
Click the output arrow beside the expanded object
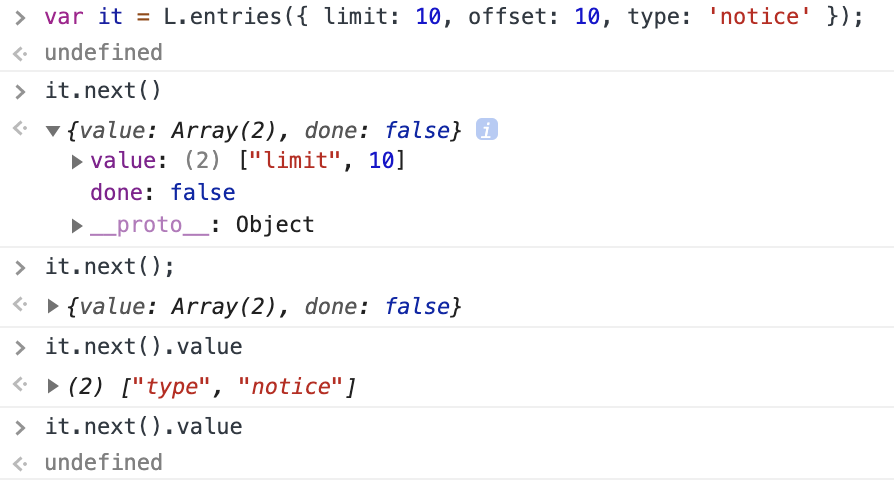20,128
